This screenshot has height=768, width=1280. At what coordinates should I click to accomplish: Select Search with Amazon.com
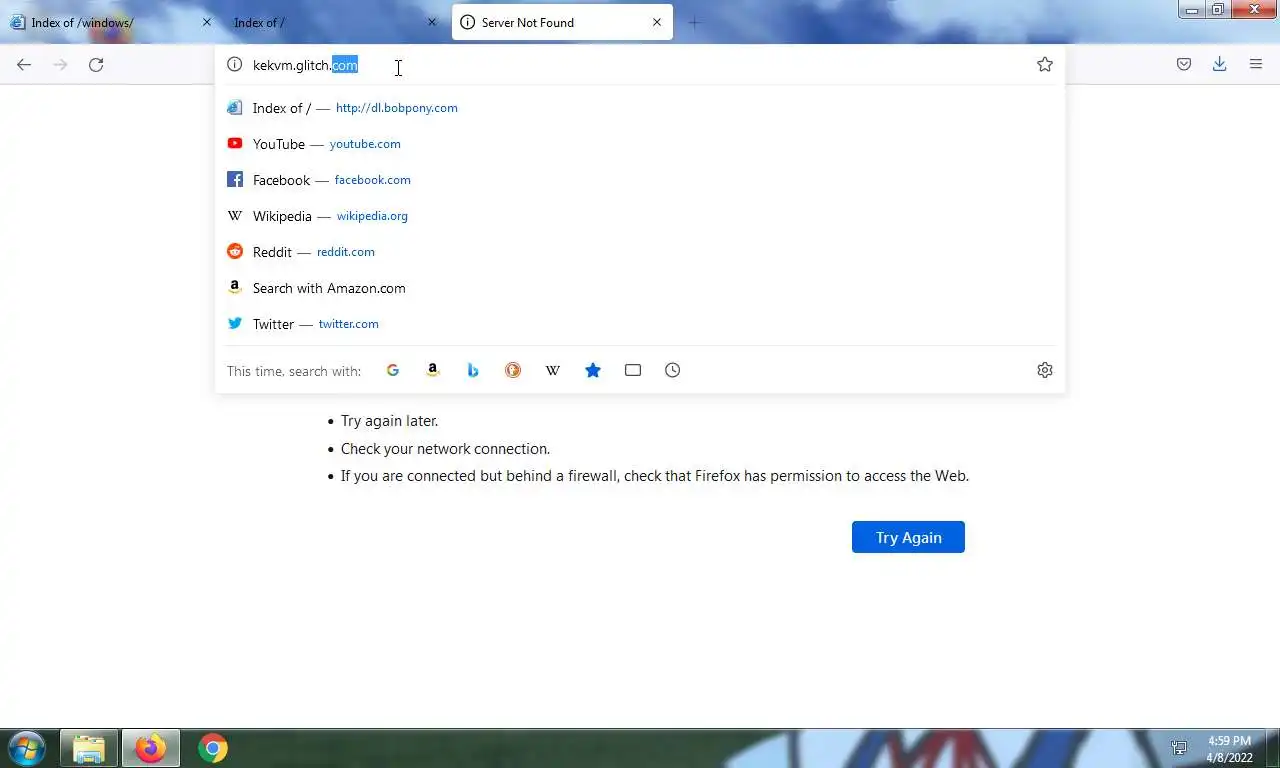[640, 288]
